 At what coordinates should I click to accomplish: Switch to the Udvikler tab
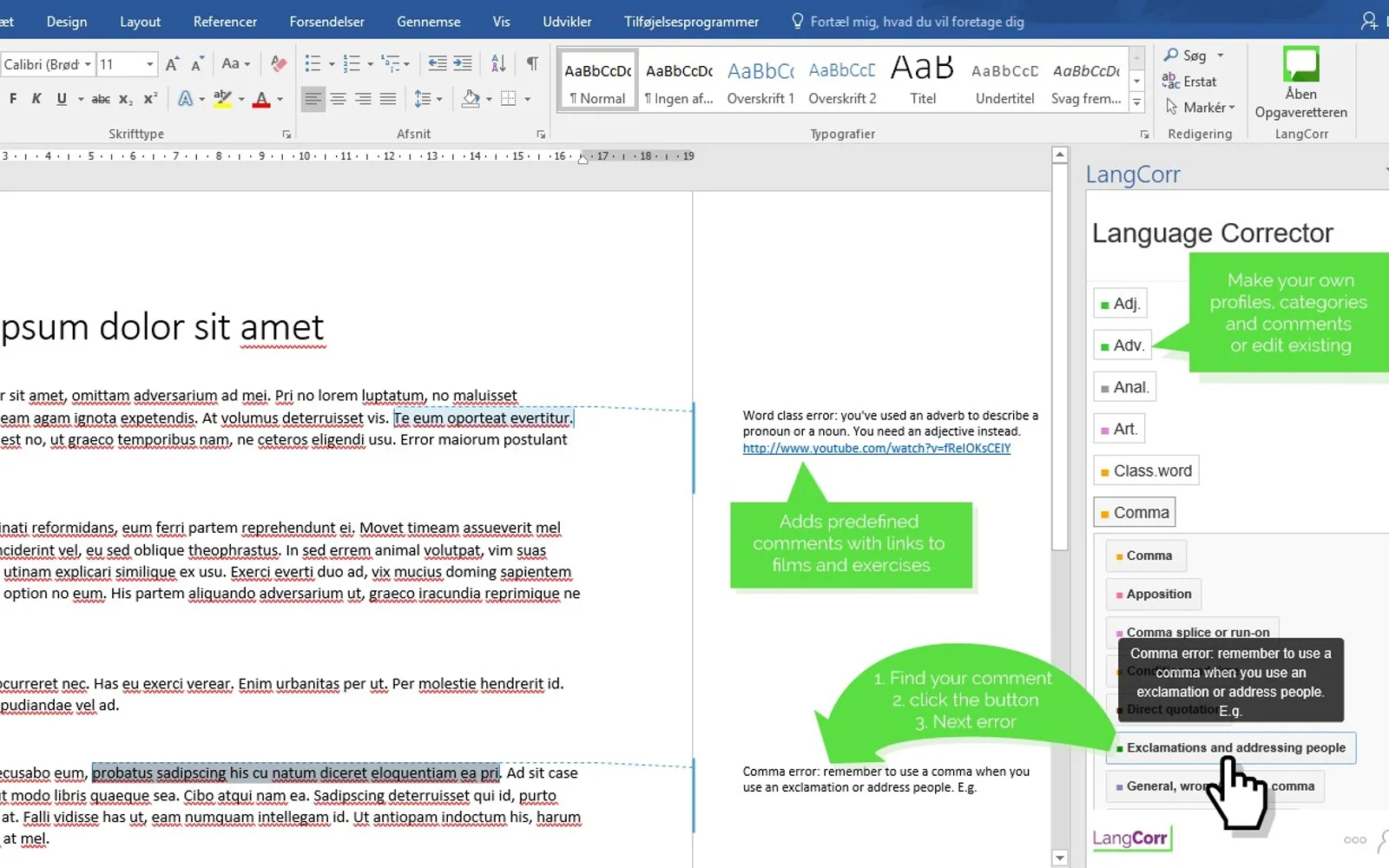point(567,22)
